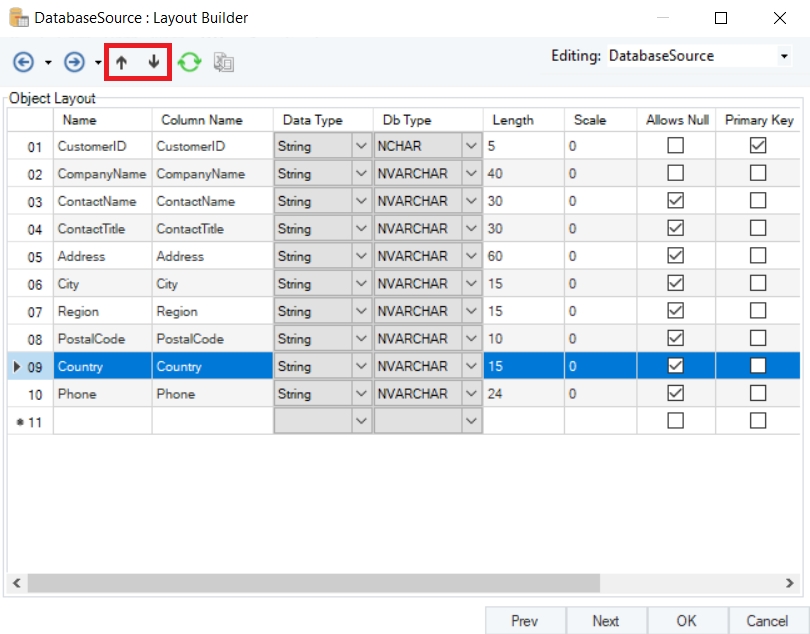Click the back arrow navigation icon
810x634 pixels.
tap(23, 62)
